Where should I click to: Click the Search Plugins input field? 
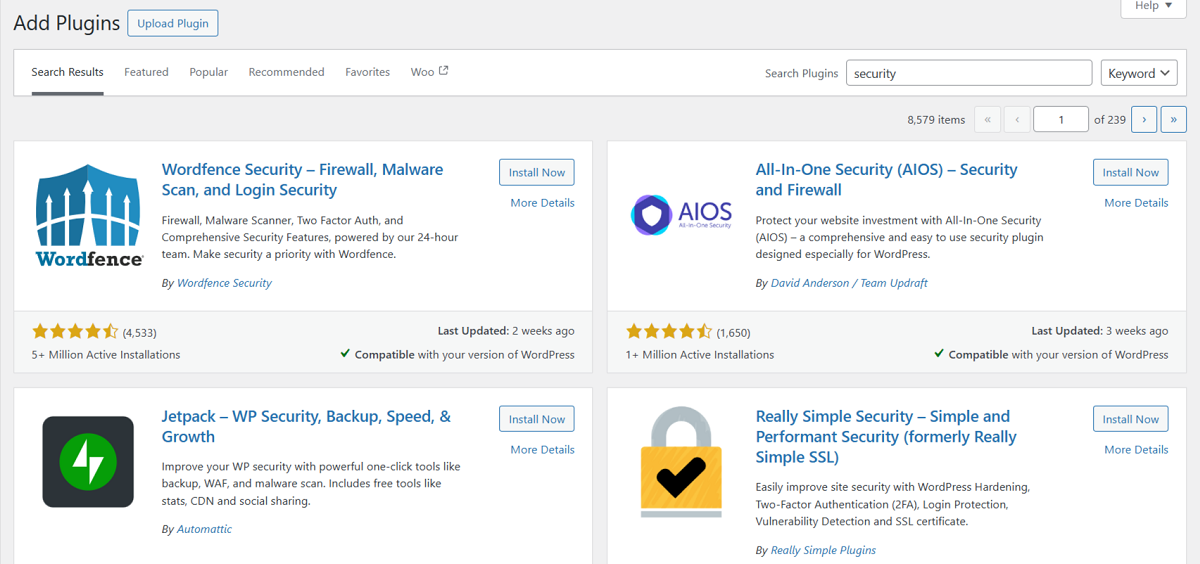969,73
